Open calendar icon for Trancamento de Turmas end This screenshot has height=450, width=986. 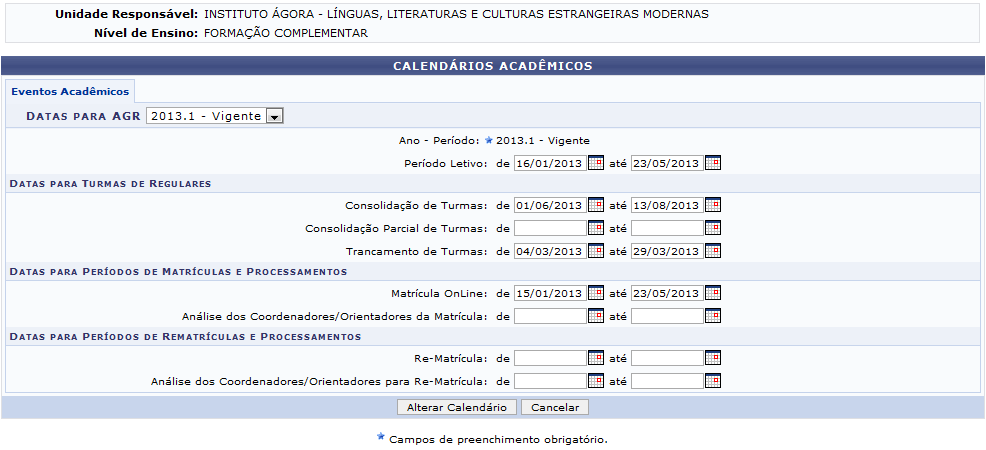point(712,251)
